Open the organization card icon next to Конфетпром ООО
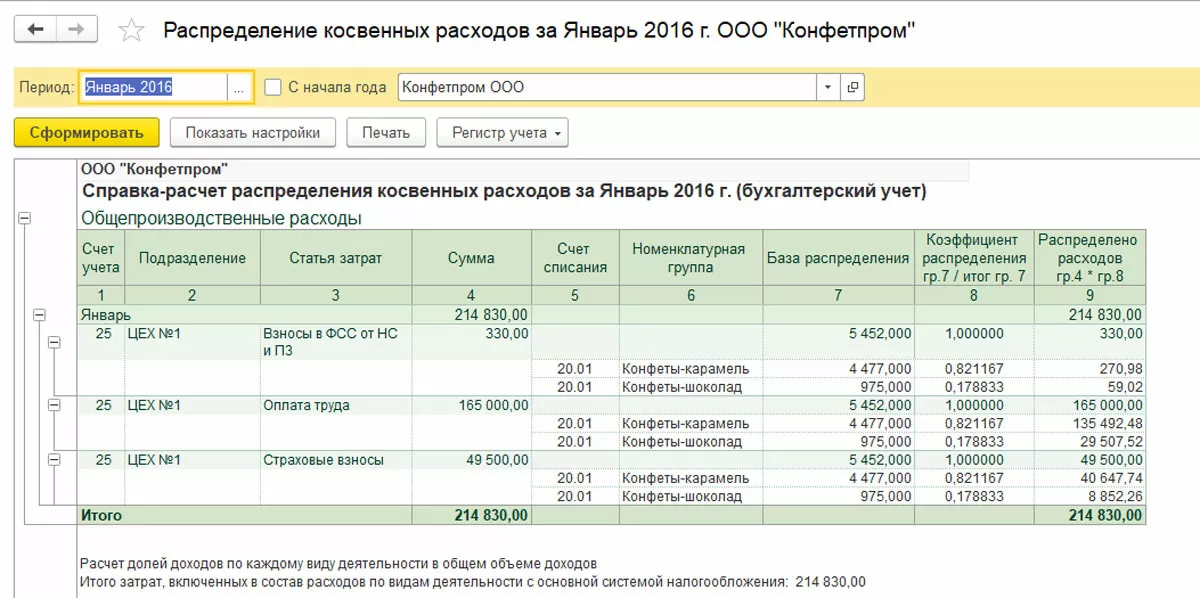The width and height of the screenshot is (1200, 598). [x=852, y=87]
